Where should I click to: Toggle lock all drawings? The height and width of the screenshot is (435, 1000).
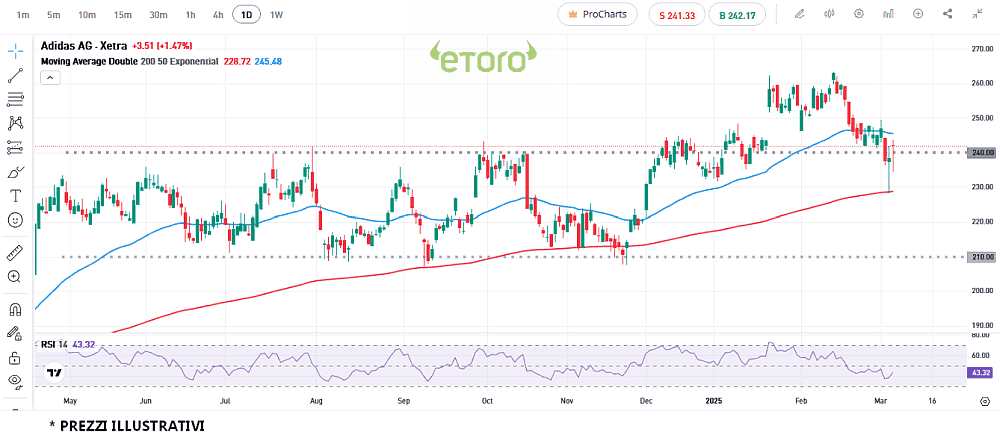15,358
